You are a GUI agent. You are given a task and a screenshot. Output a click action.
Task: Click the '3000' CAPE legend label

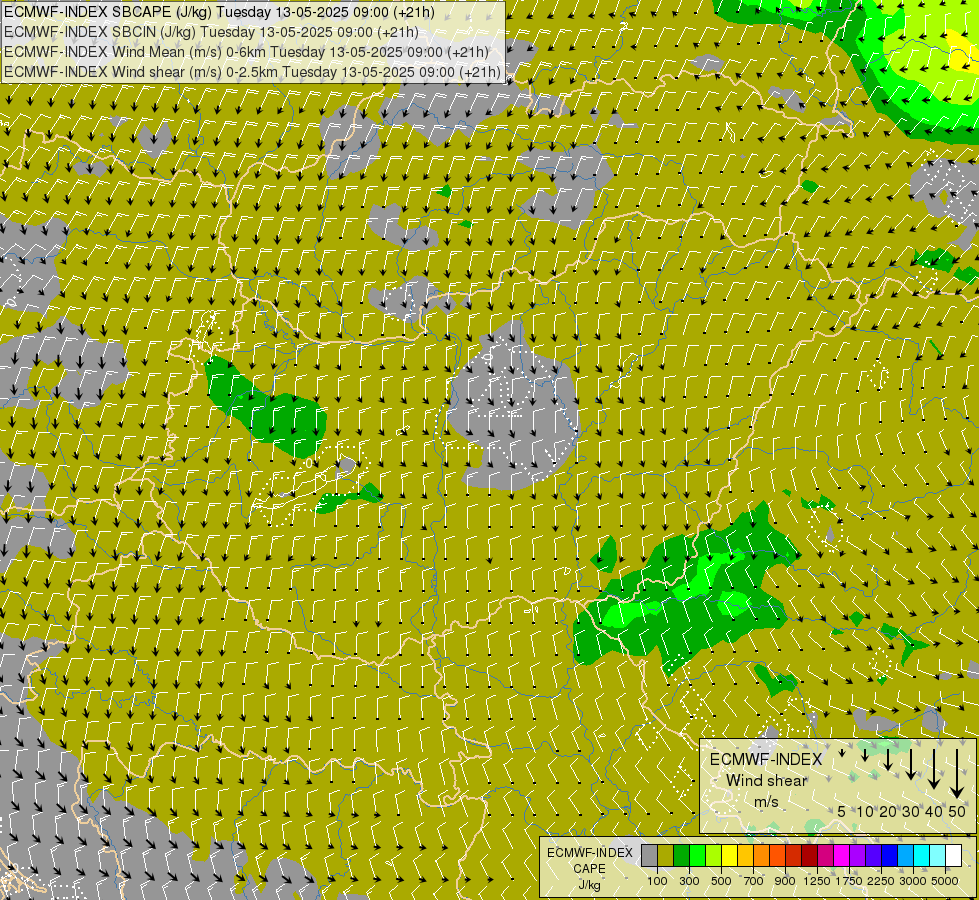click(913, 881)
